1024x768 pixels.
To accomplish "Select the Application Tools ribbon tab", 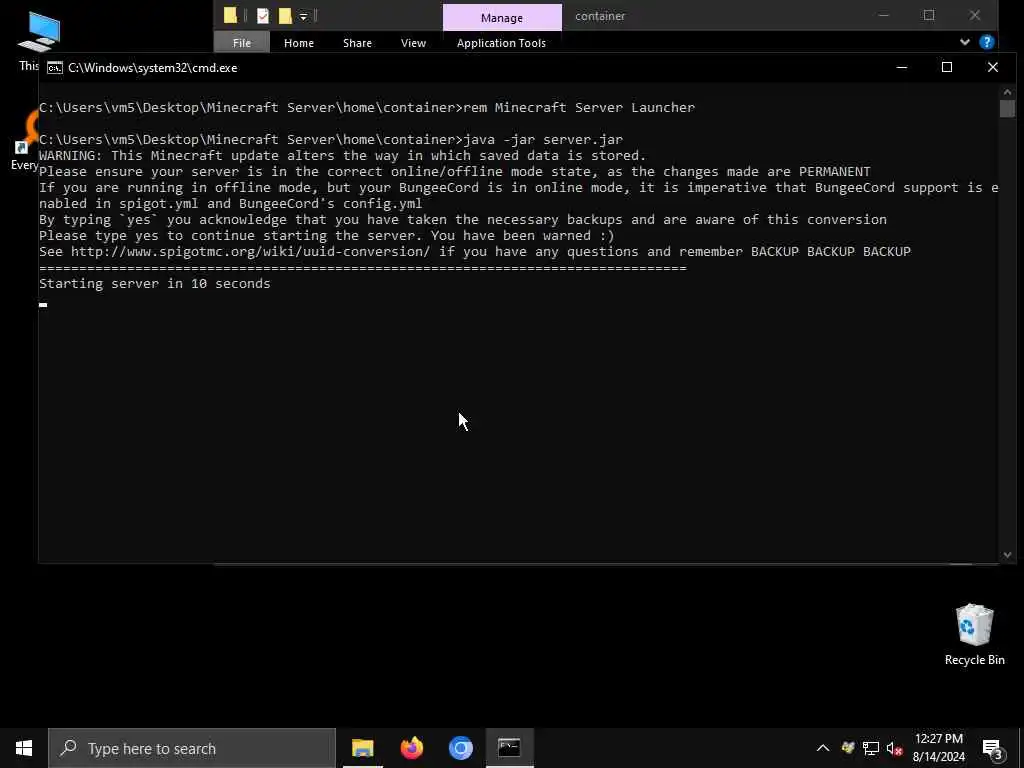I will (501, 43).
